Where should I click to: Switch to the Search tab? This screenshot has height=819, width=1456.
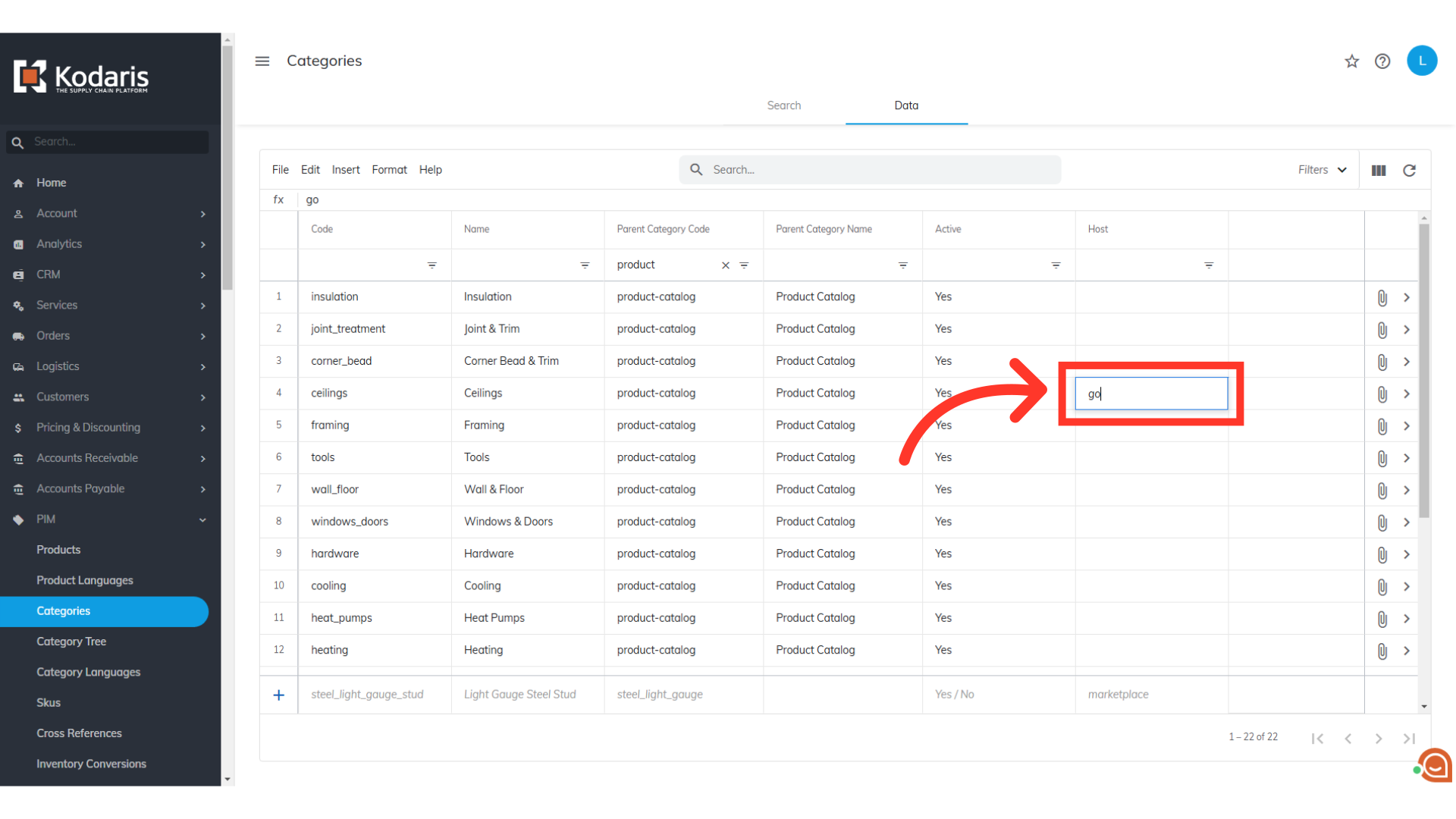click(783, 105)
